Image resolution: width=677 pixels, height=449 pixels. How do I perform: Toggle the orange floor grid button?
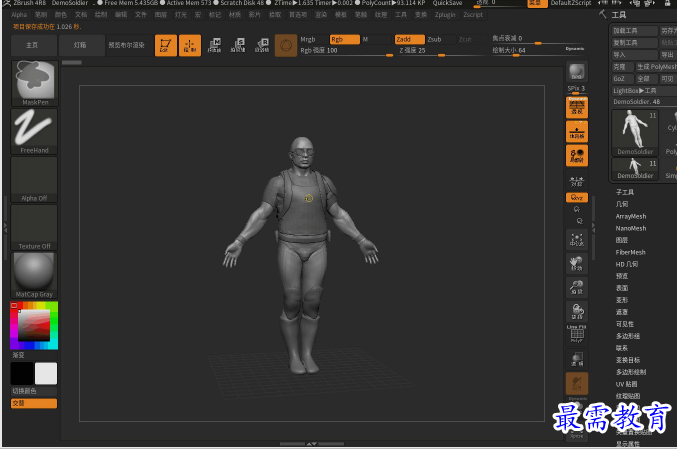click(577, 131)
